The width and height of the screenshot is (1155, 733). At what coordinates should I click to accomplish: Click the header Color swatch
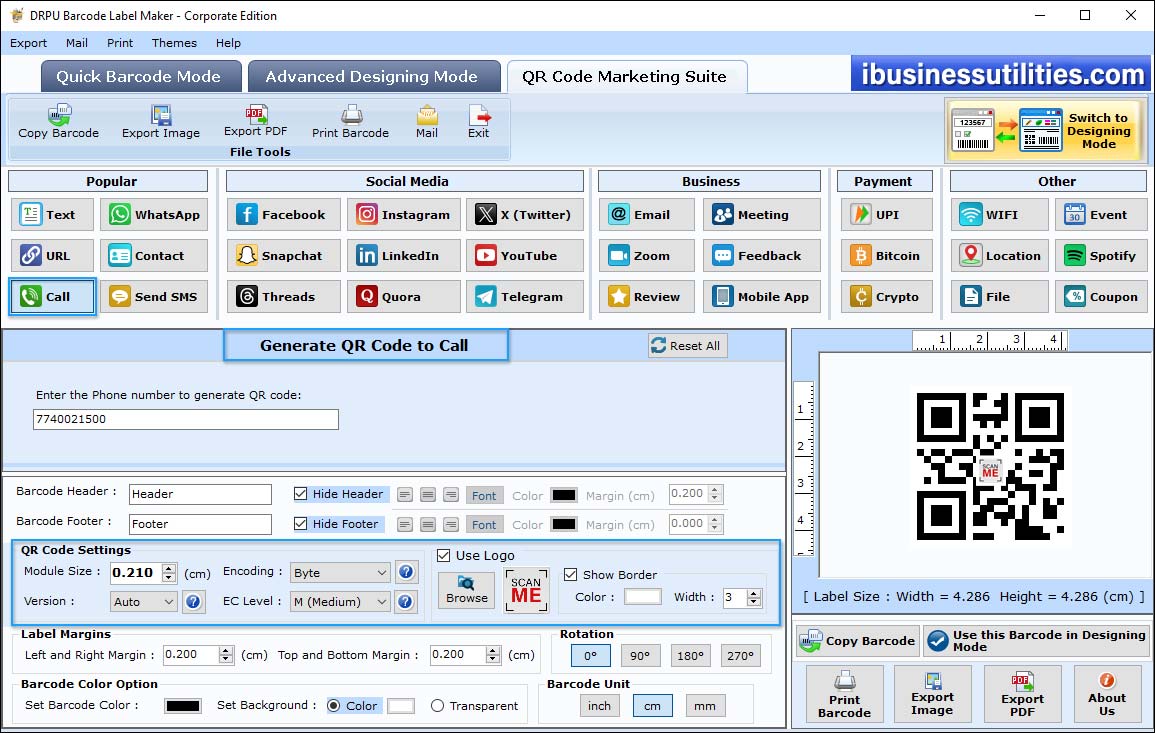(x=564, y=495)
